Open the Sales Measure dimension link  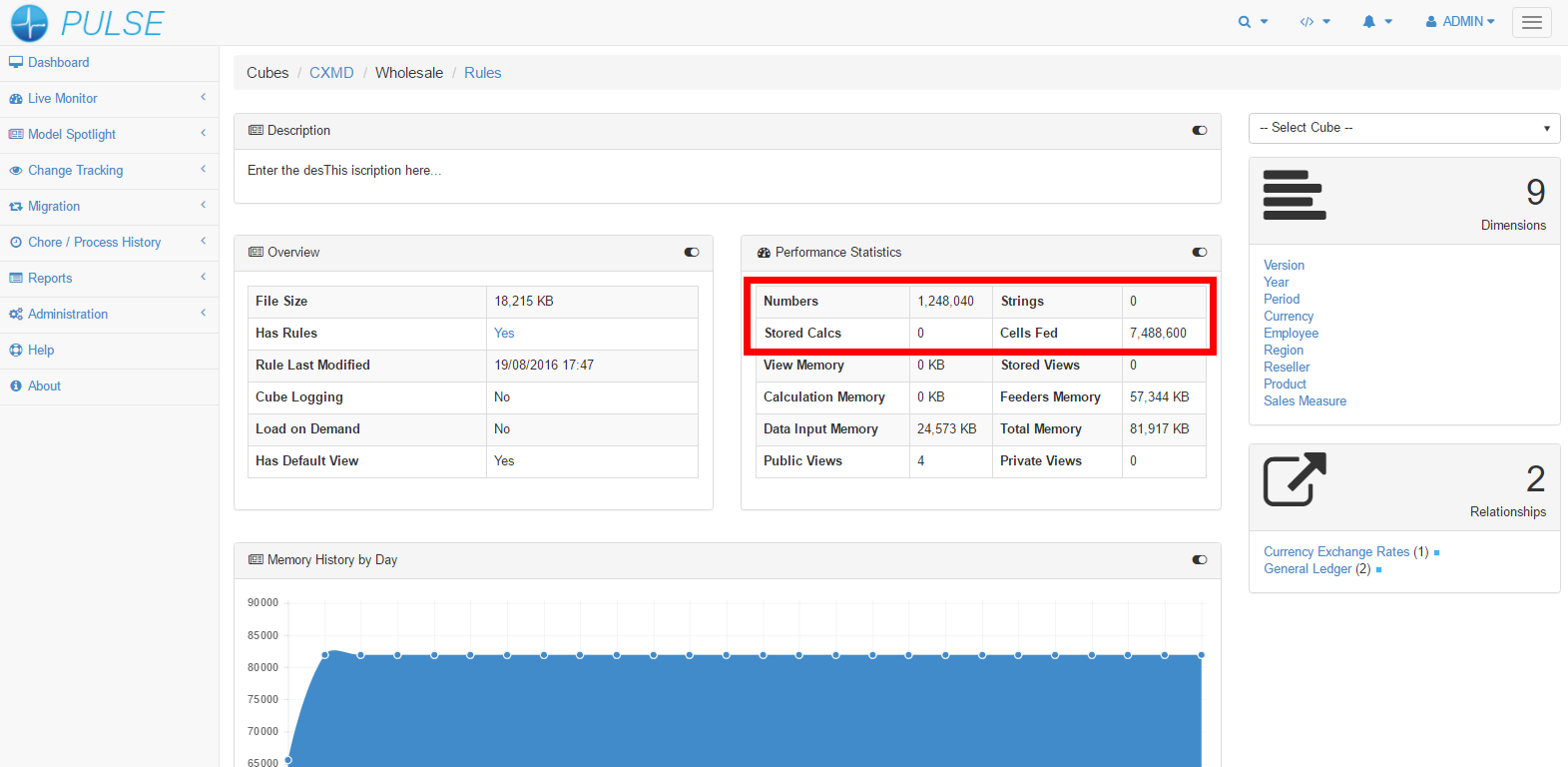[1305, 401]
